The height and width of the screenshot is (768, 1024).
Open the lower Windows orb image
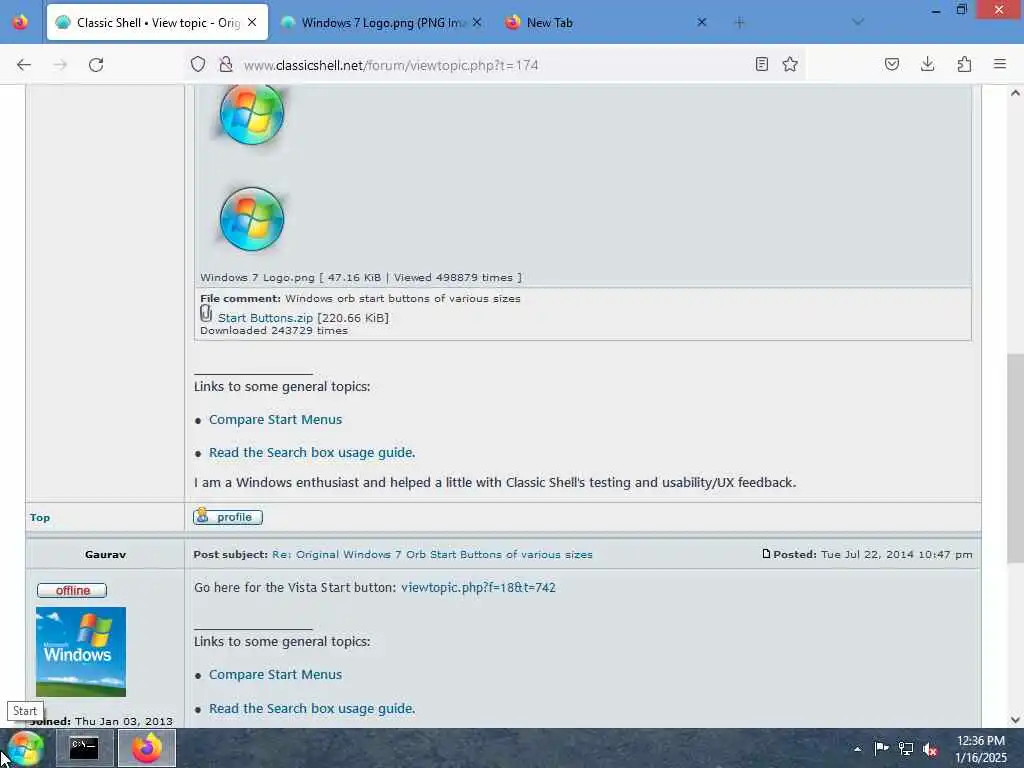click(x=251, y=219)
